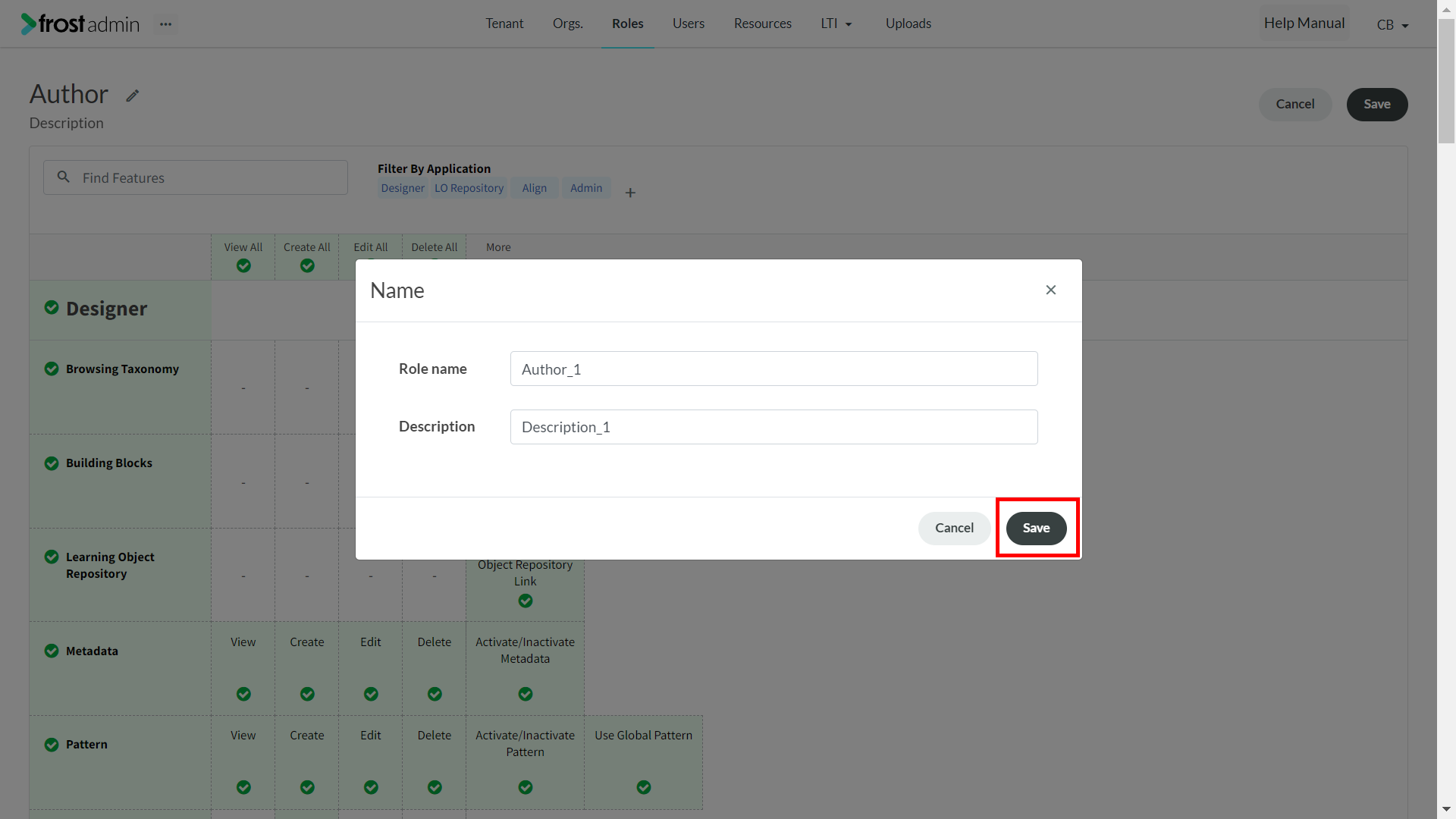Click the Find Features search box
1456x819 pixels.
196,177
